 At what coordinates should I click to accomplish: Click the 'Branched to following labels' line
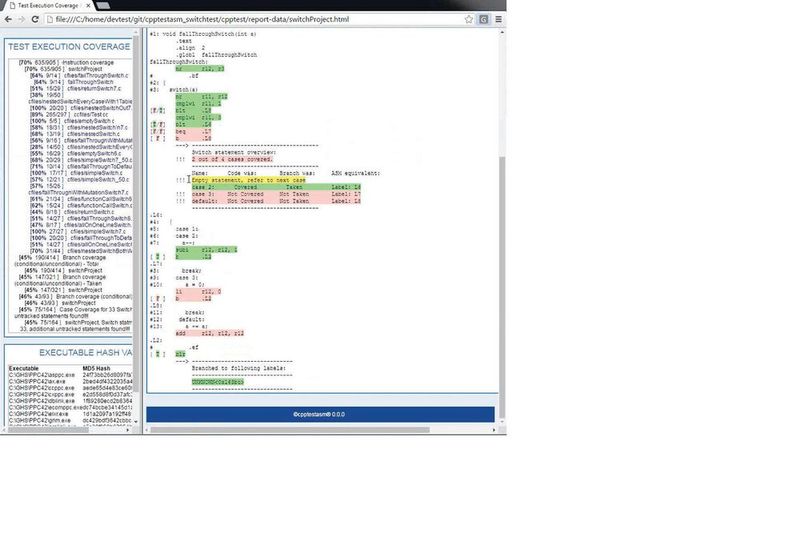click(x=239, y=368)
